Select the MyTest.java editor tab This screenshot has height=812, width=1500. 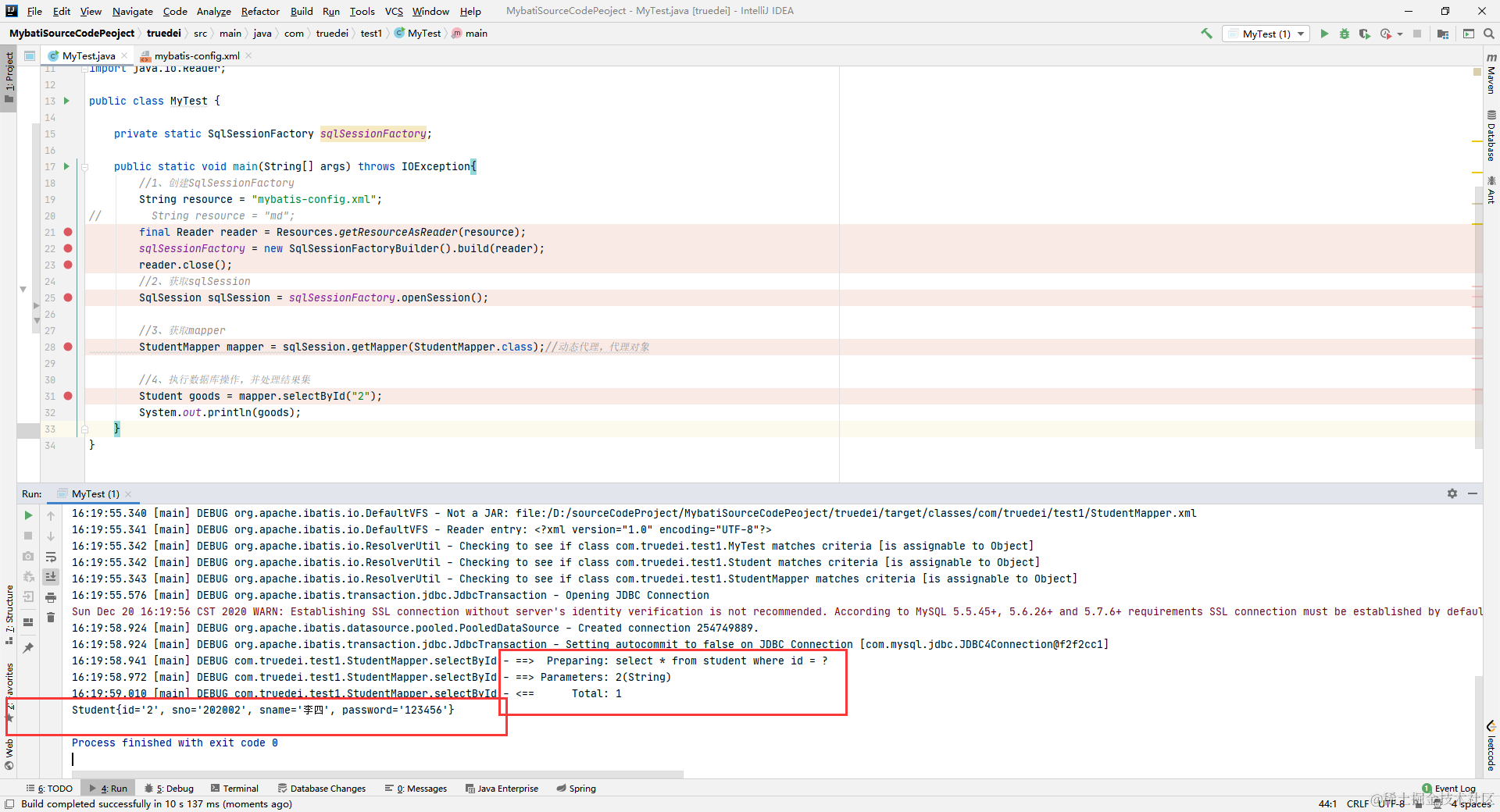[x=87, y=55]
